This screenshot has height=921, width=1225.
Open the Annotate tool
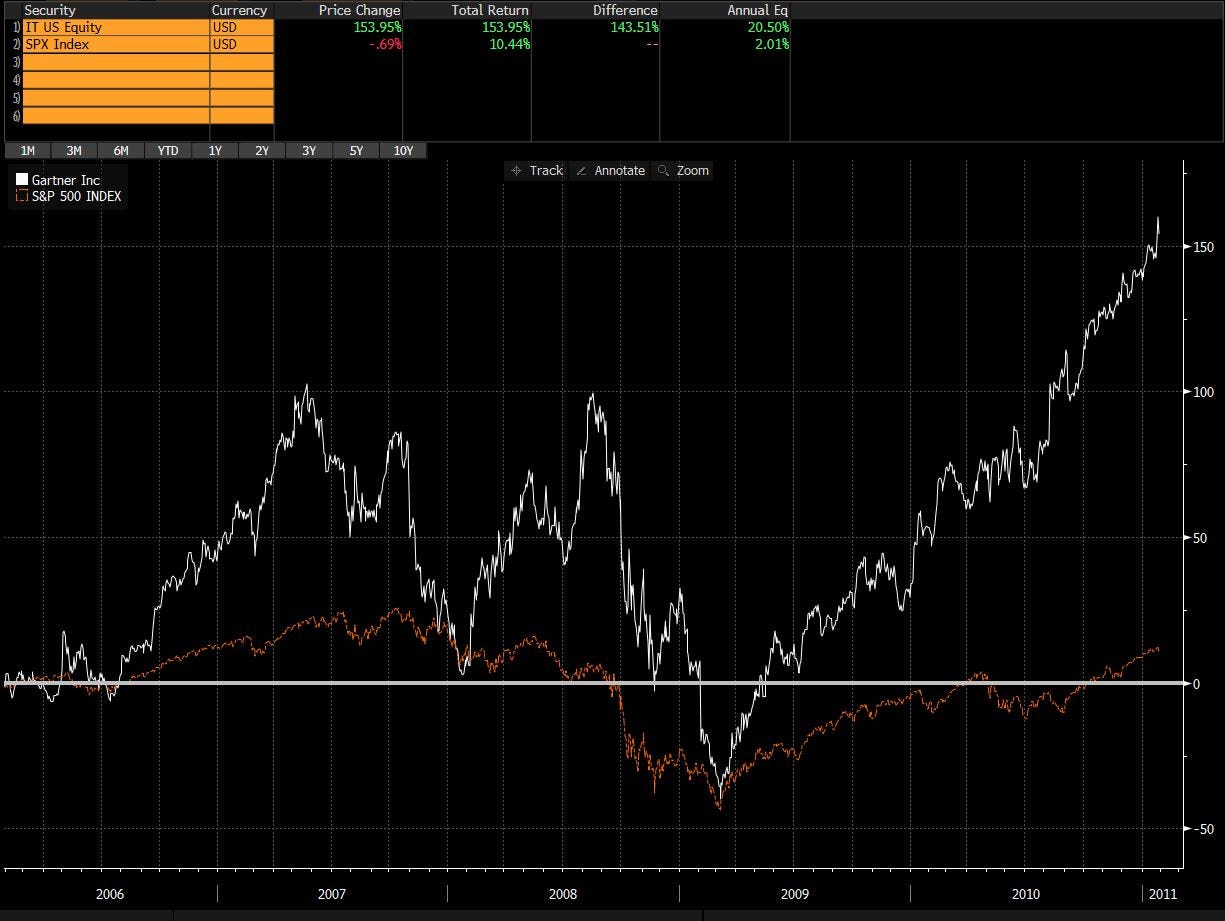(610, 171)
